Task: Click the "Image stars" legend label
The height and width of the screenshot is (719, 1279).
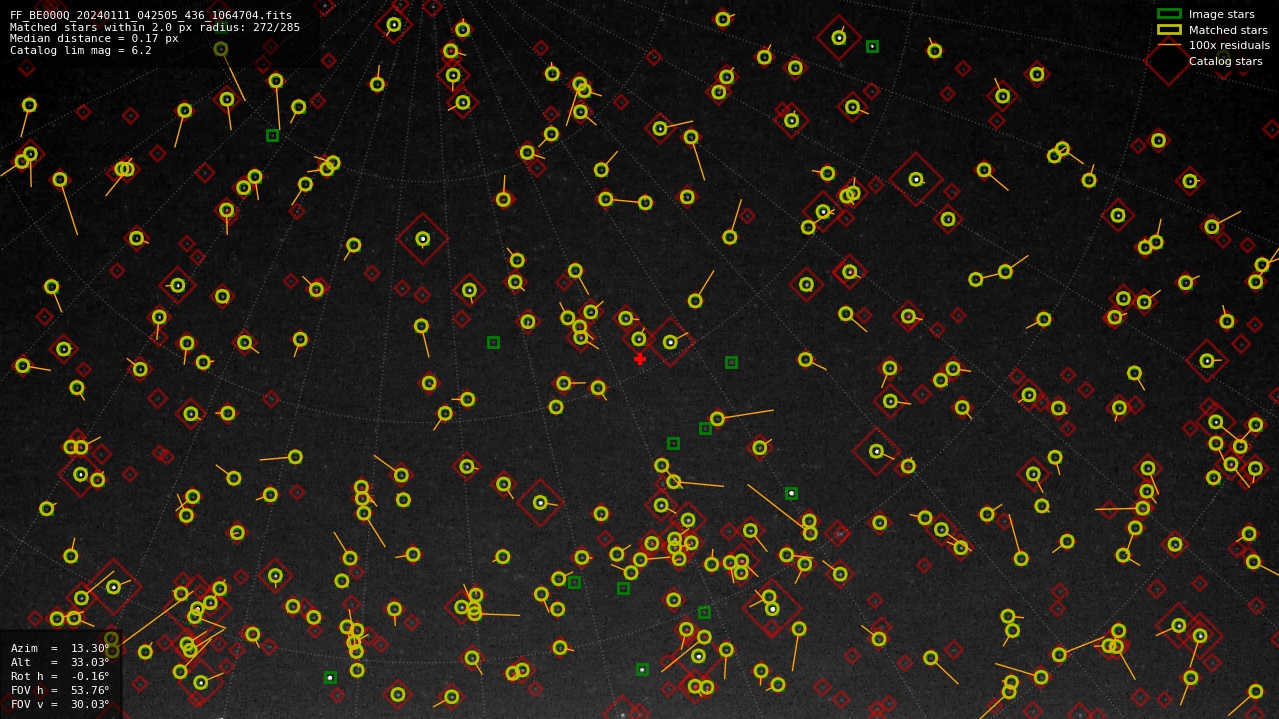Action: [x=1221, y=15]
